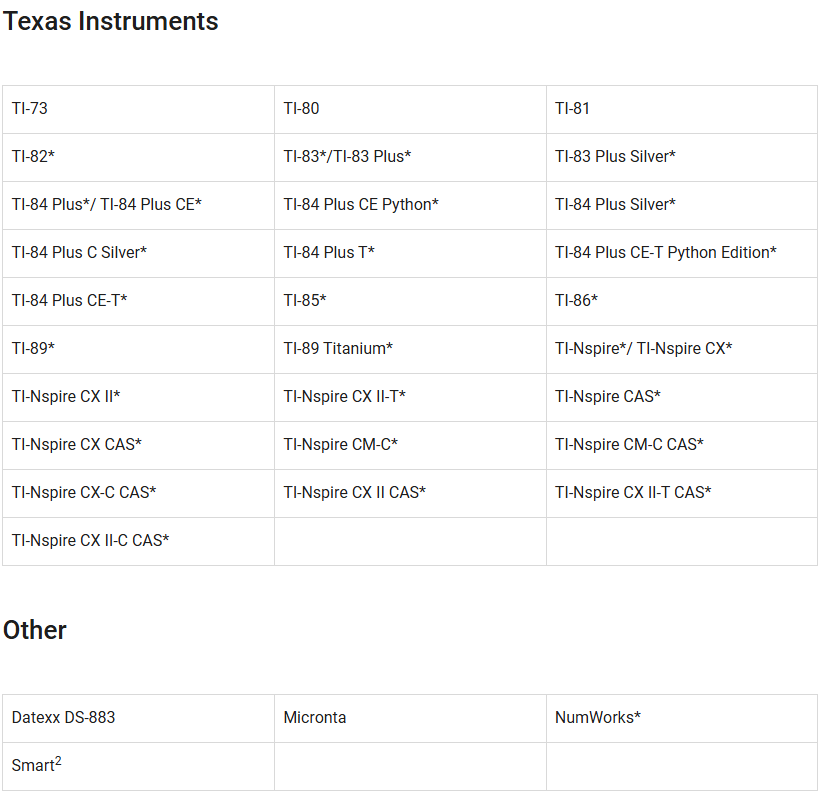Click the TI-Nspire CM-C CAS cell
This screenshot has width=820, height=791.
pos(629,445)
